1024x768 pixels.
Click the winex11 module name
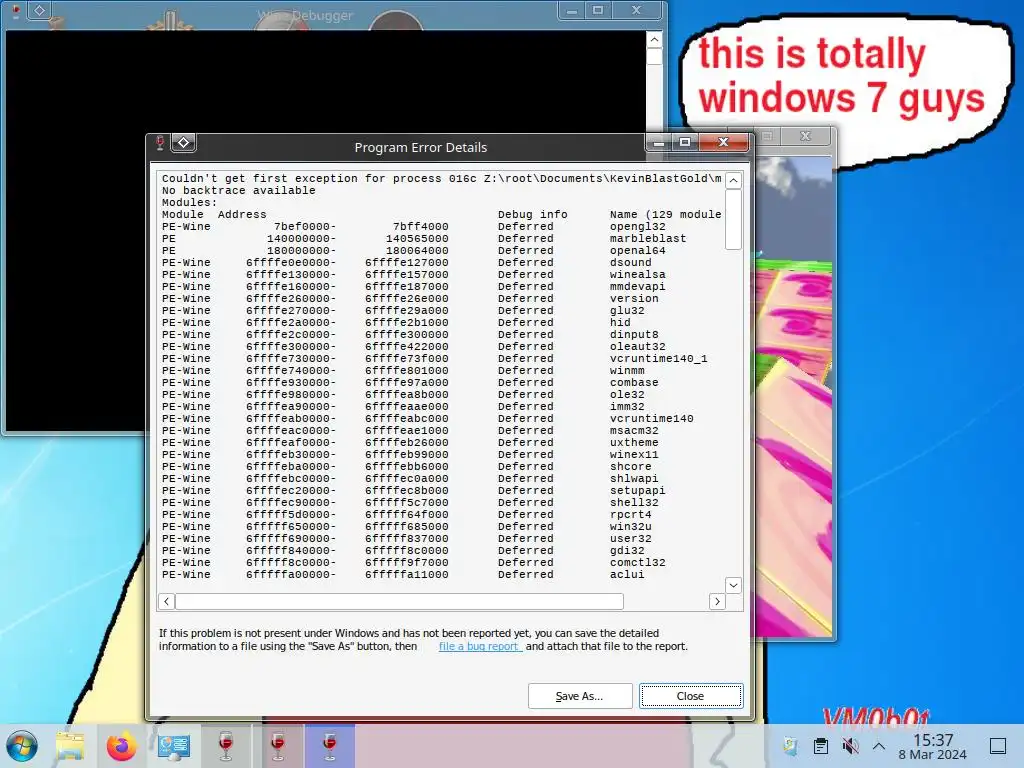(634, 455)
